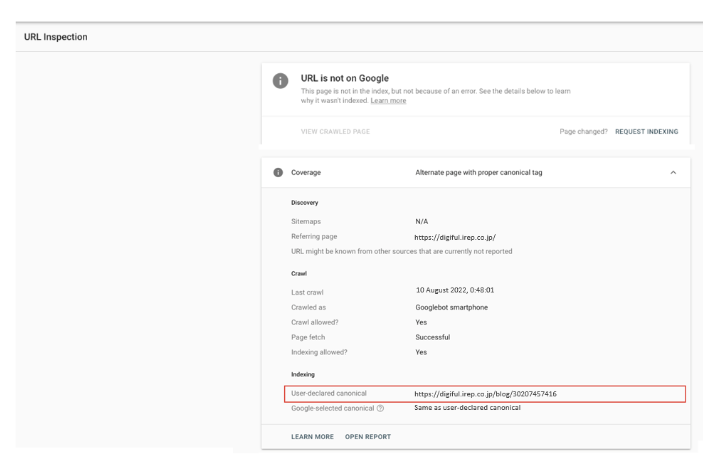
Task: Select the user-declared canonical blog URL
Action: coord(485,394)
